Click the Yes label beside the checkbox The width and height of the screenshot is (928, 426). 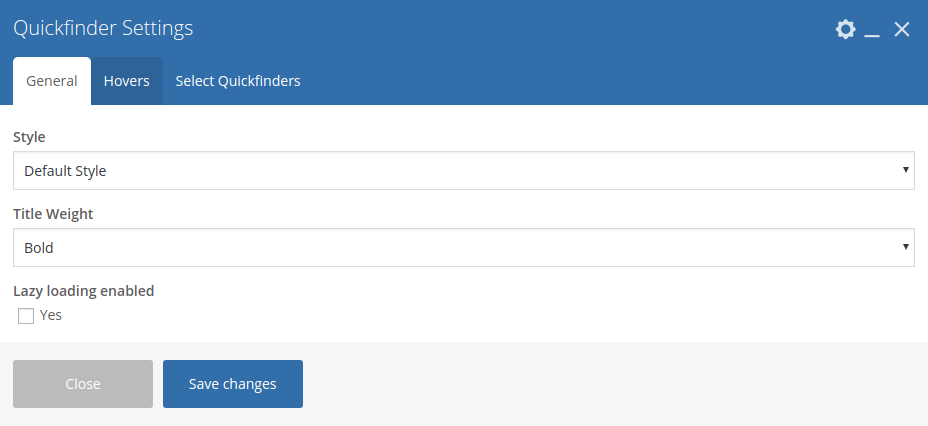coord(51,315)
